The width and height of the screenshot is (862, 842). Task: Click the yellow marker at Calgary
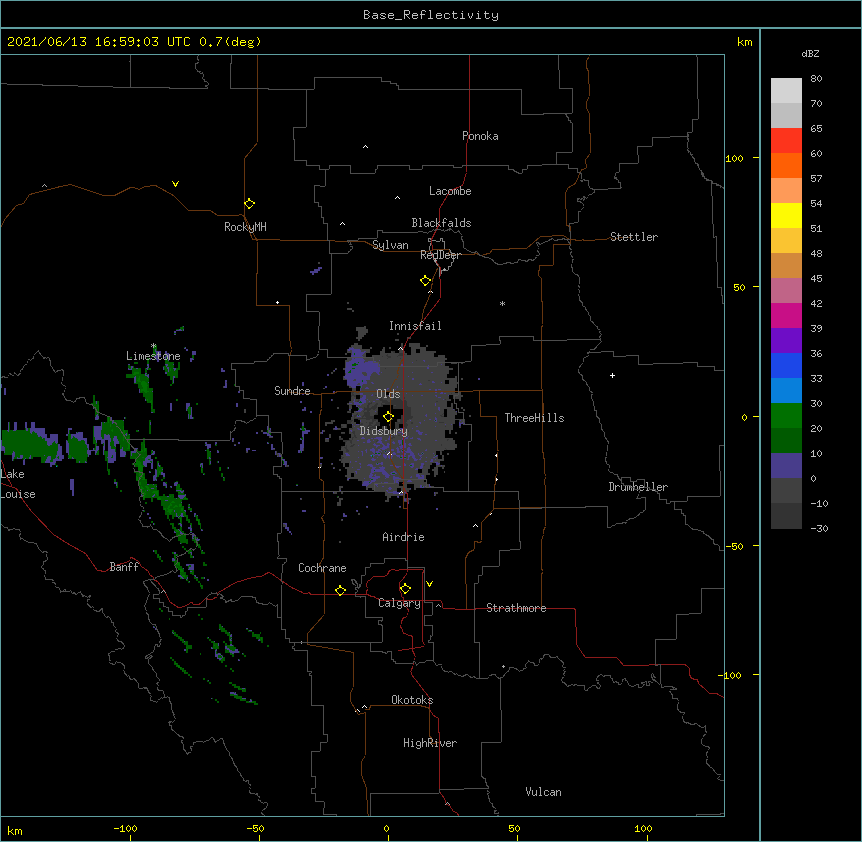(x=405, y=589)
